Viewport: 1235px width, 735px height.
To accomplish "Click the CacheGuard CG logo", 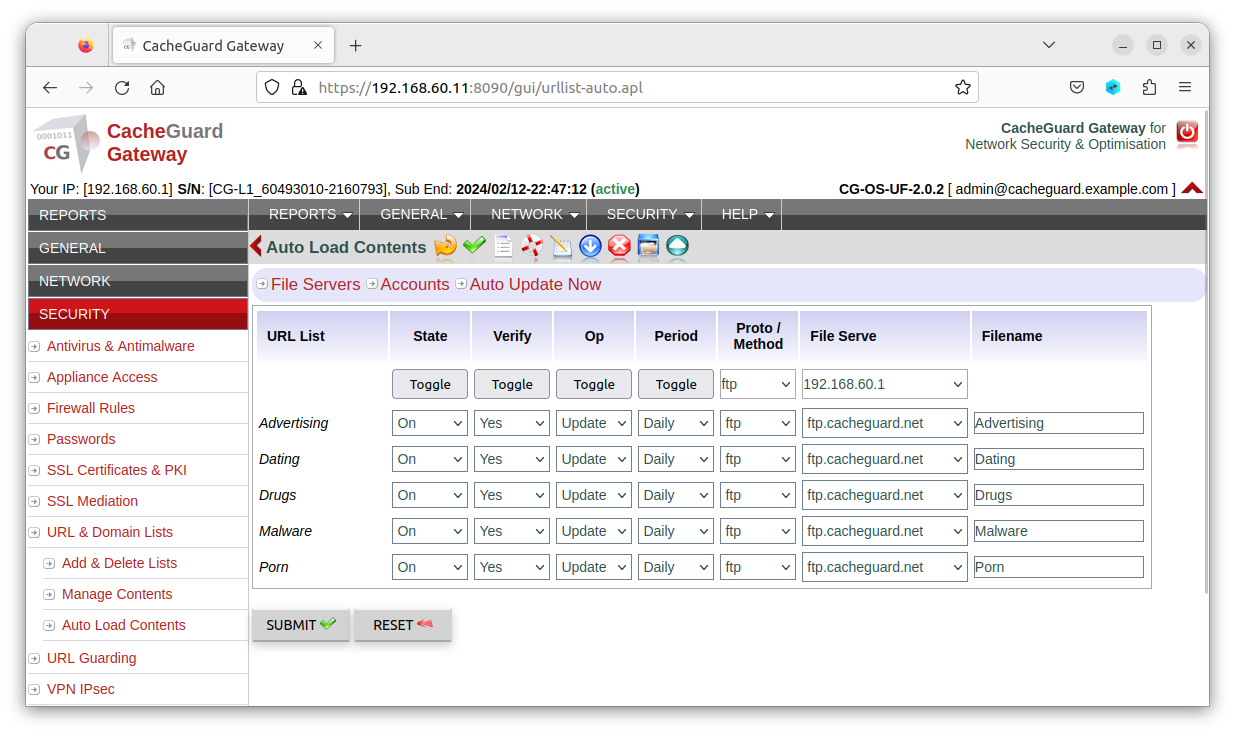I will pyautogui.click(x=66, y=143).
